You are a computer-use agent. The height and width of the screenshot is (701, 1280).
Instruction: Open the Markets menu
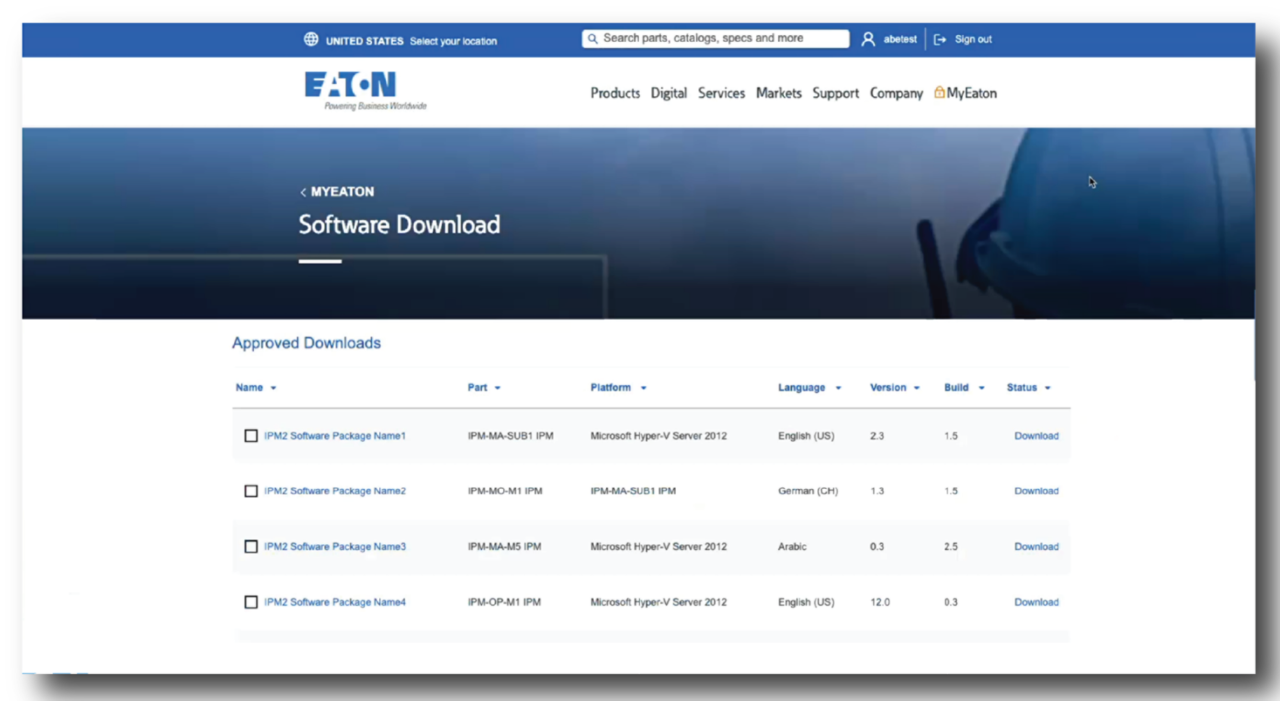[779, 93]
